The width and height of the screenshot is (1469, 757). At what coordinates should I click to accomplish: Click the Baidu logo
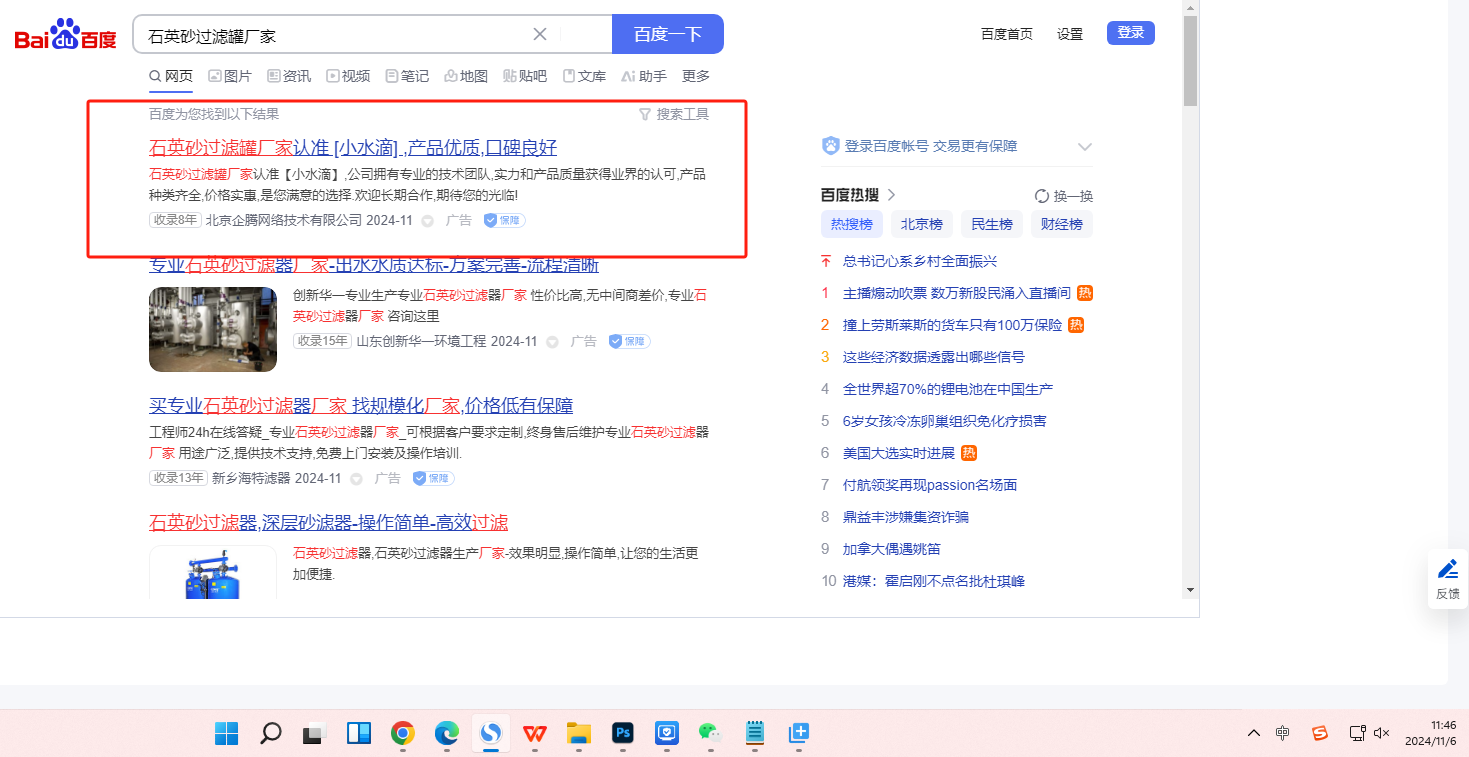click(65, 36)
